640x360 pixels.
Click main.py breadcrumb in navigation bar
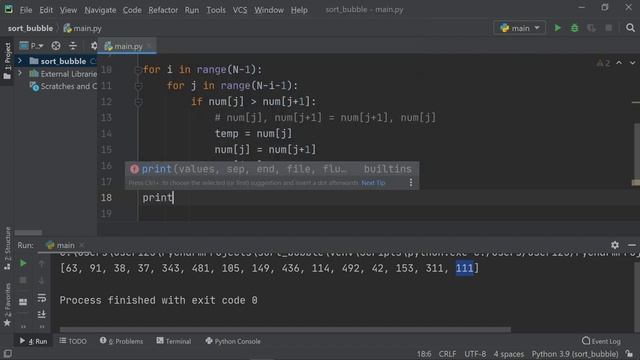pyautogui.click(x=83, y=28)
